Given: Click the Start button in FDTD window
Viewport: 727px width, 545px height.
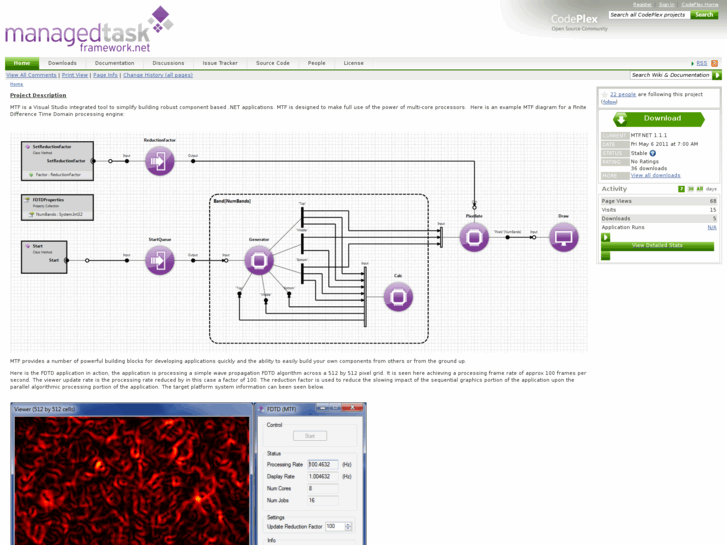Looking at the screenshot, I should coord(310,436).
